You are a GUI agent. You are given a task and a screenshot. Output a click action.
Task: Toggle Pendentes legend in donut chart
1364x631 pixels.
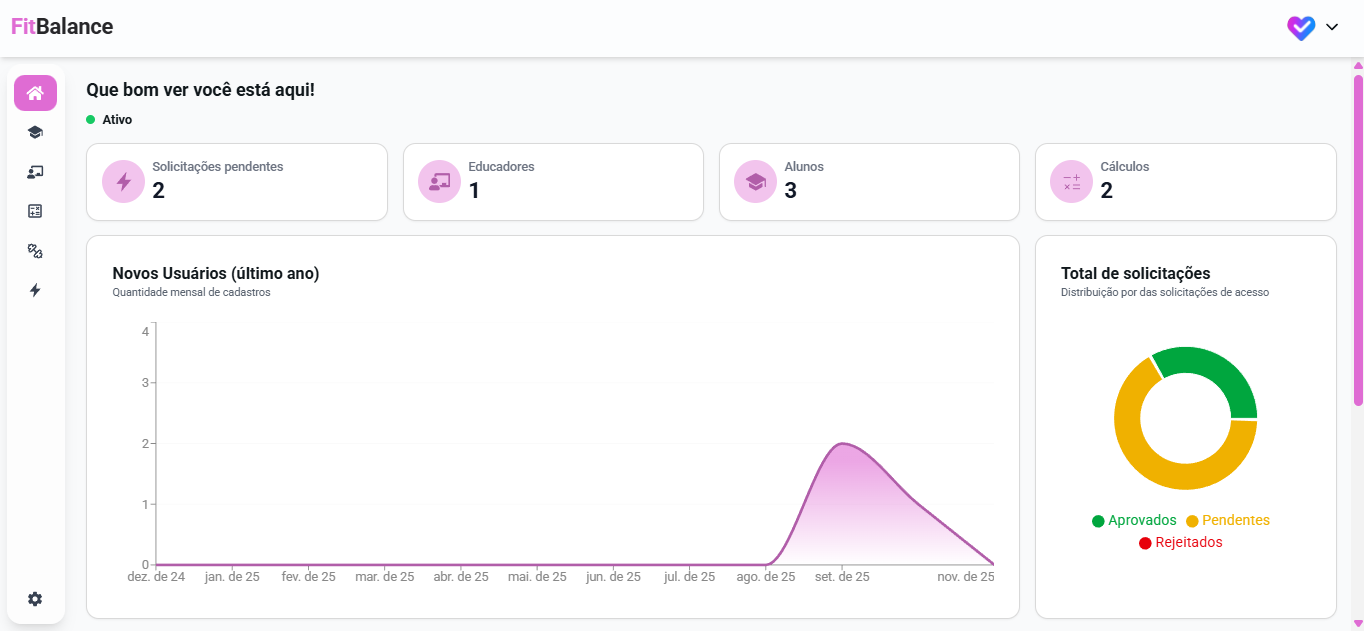point(1228,521)
